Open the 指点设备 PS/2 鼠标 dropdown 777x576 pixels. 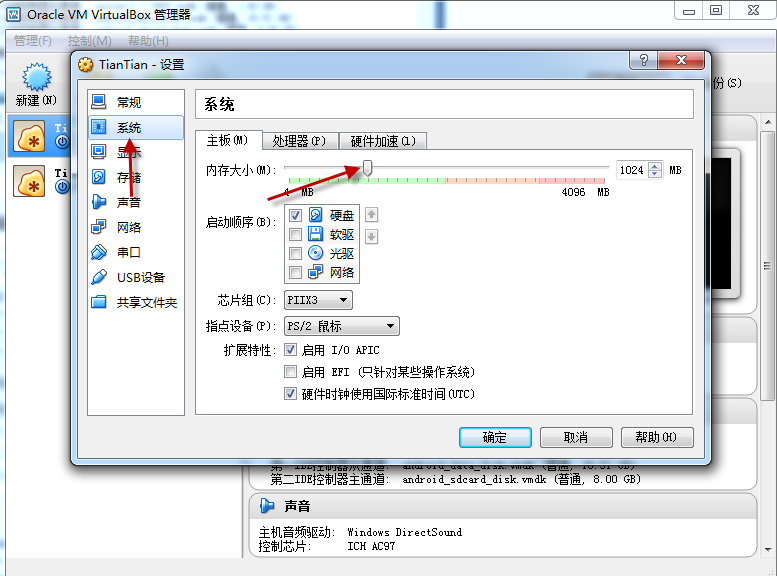(x=342, y=326)
